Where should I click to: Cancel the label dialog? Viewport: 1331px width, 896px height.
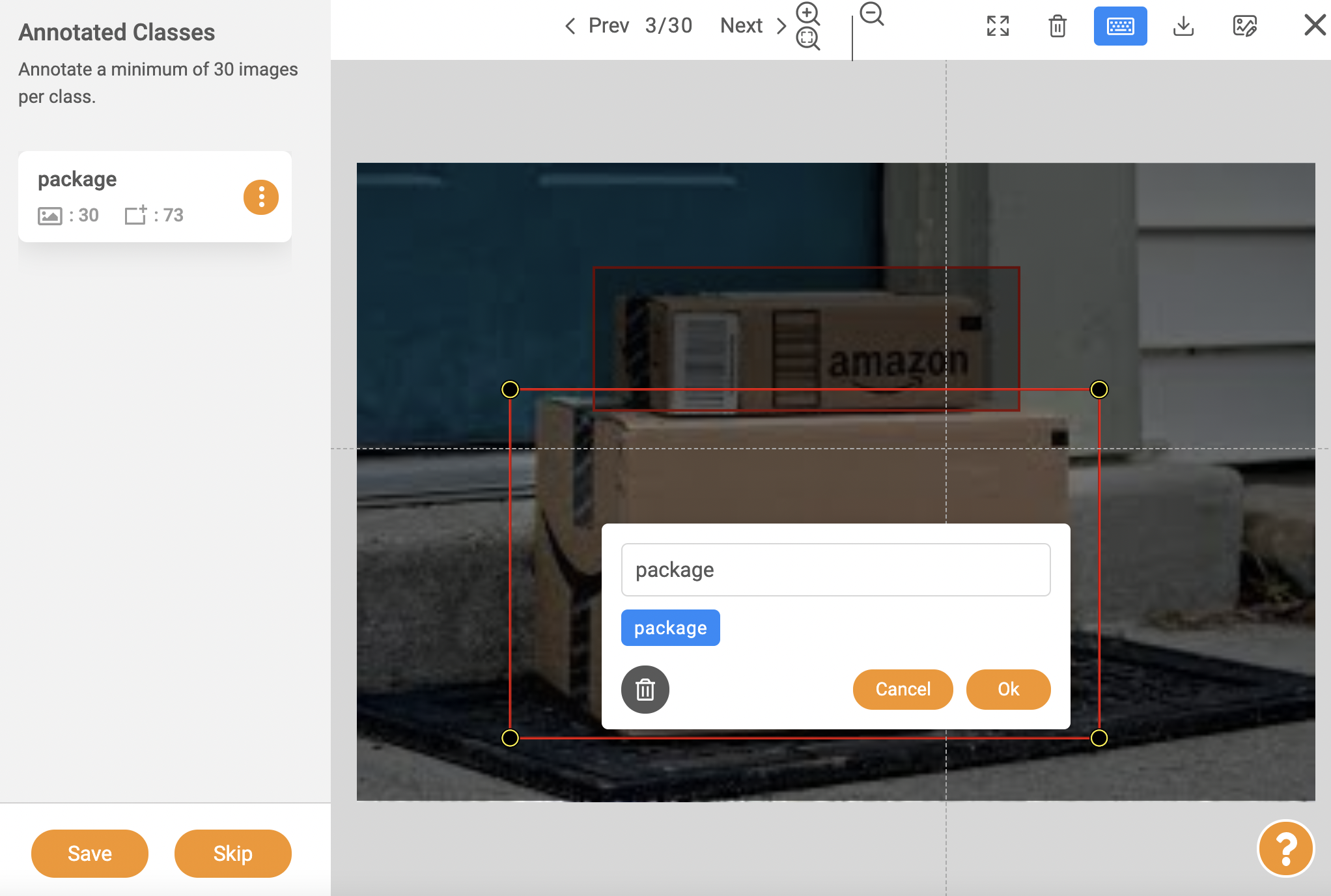click(x=903, y=689)
